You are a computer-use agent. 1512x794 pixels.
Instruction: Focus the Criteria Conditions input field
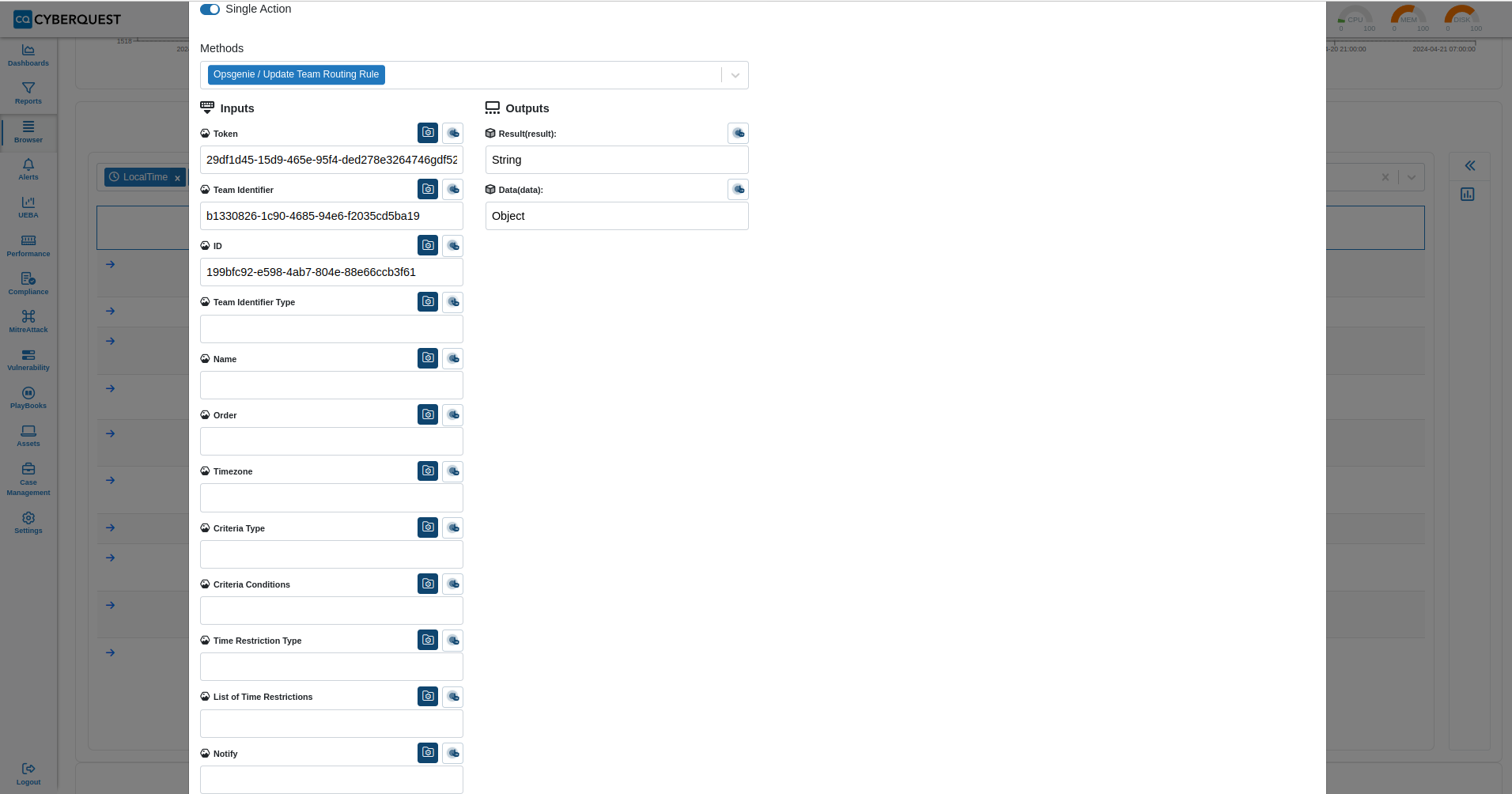331,611
